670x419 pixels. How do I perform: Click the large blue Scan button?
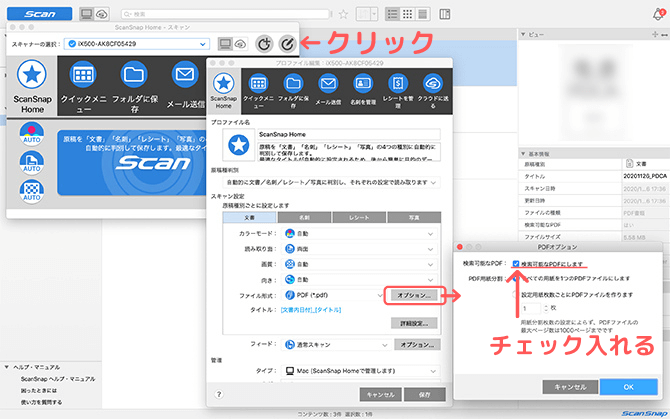[x=132, y=163]
